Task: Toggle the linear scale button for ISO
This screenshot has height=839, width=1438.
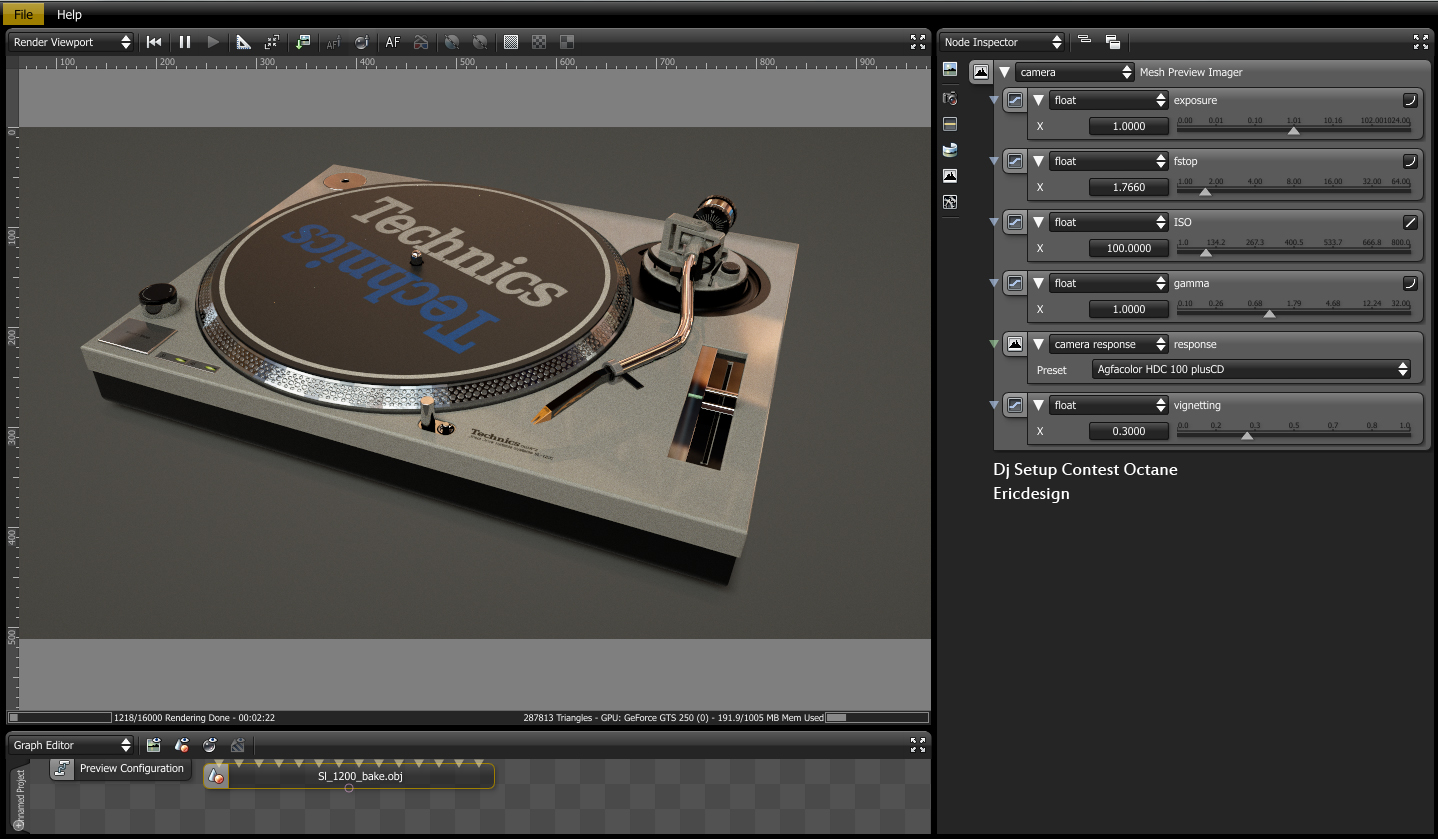Action: (1410, 222)
